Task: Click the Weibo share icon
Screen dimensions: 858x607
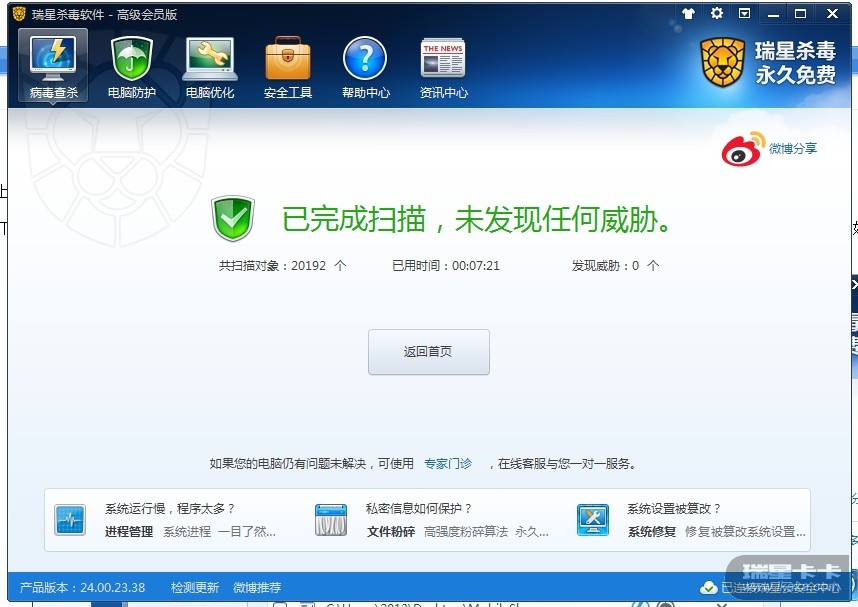Action: click(743, 148)
